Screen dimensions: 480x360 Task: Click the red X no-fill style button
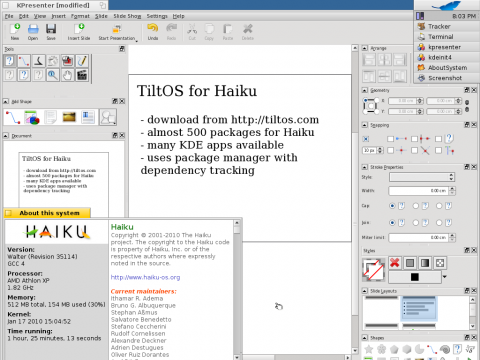395,263
